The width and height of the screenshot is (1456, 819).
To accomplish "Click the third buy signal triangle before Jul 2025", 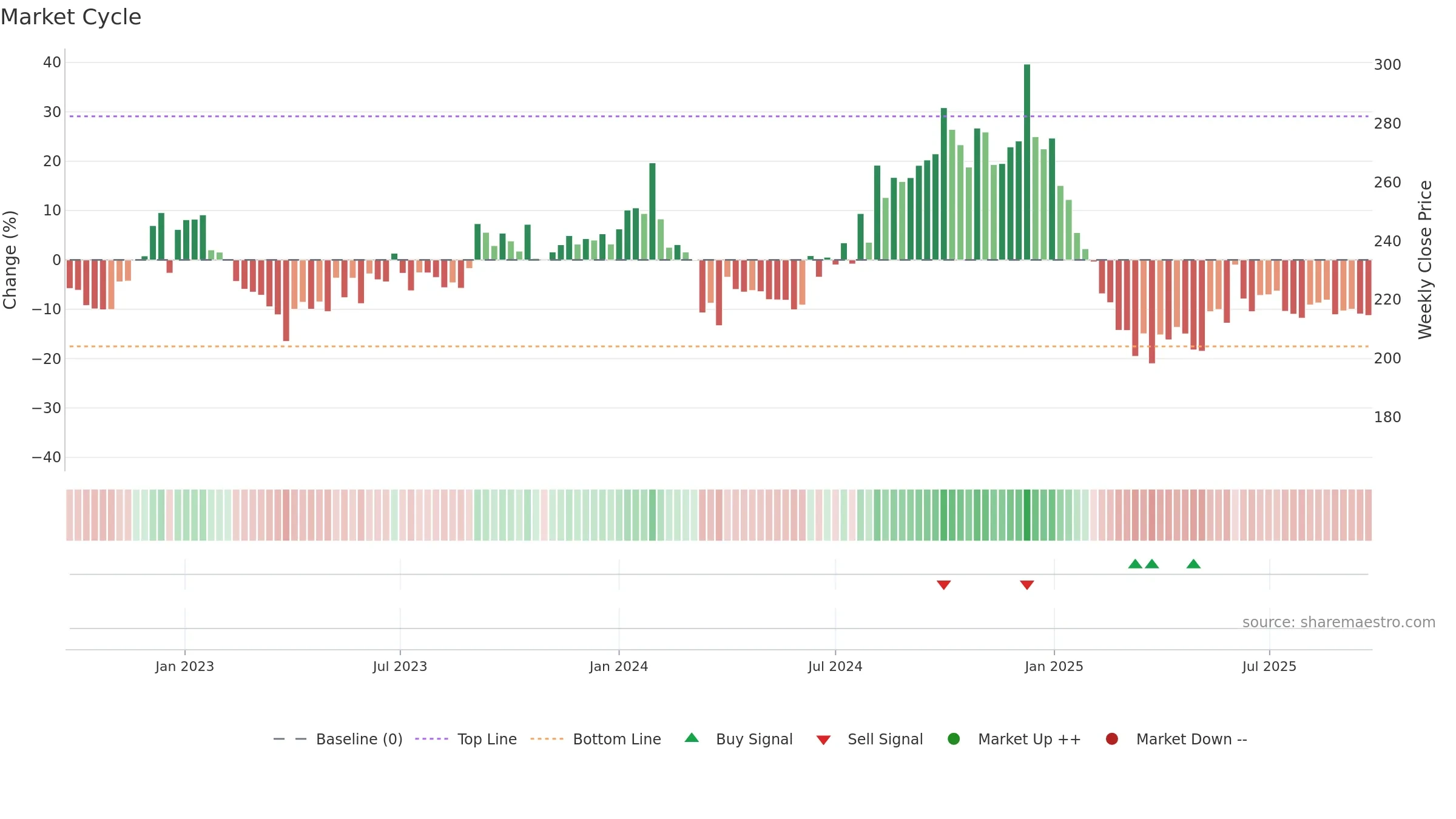I will click(x=1193, y=564).
